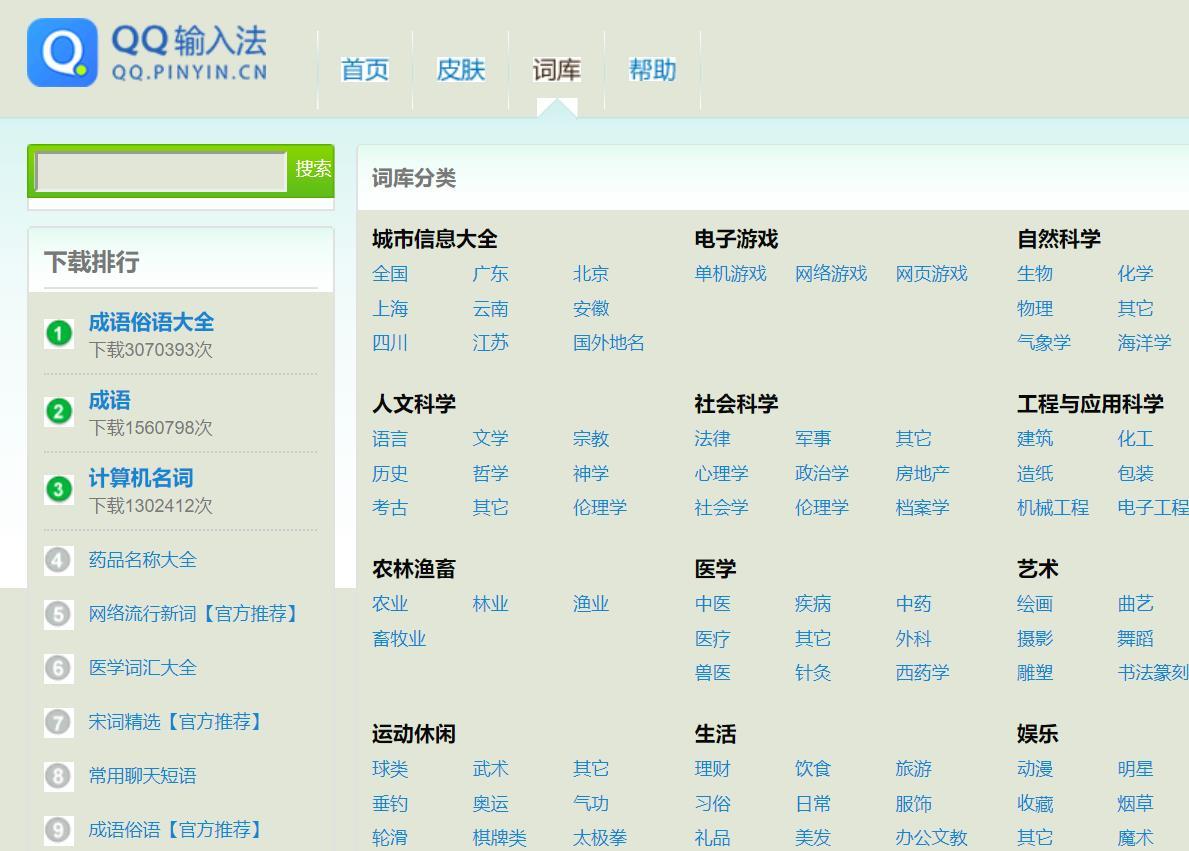Select the 哲学 category

[491, 474]
